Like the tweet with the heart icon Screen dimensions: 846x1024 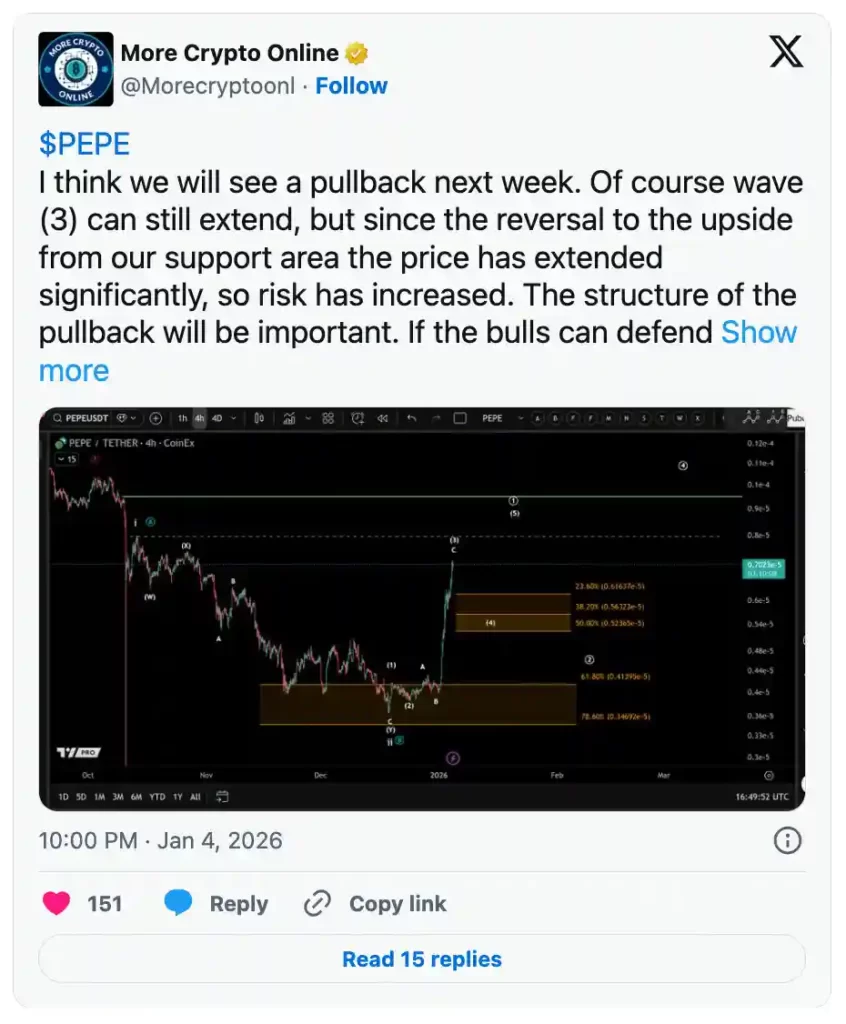point(57,904)
